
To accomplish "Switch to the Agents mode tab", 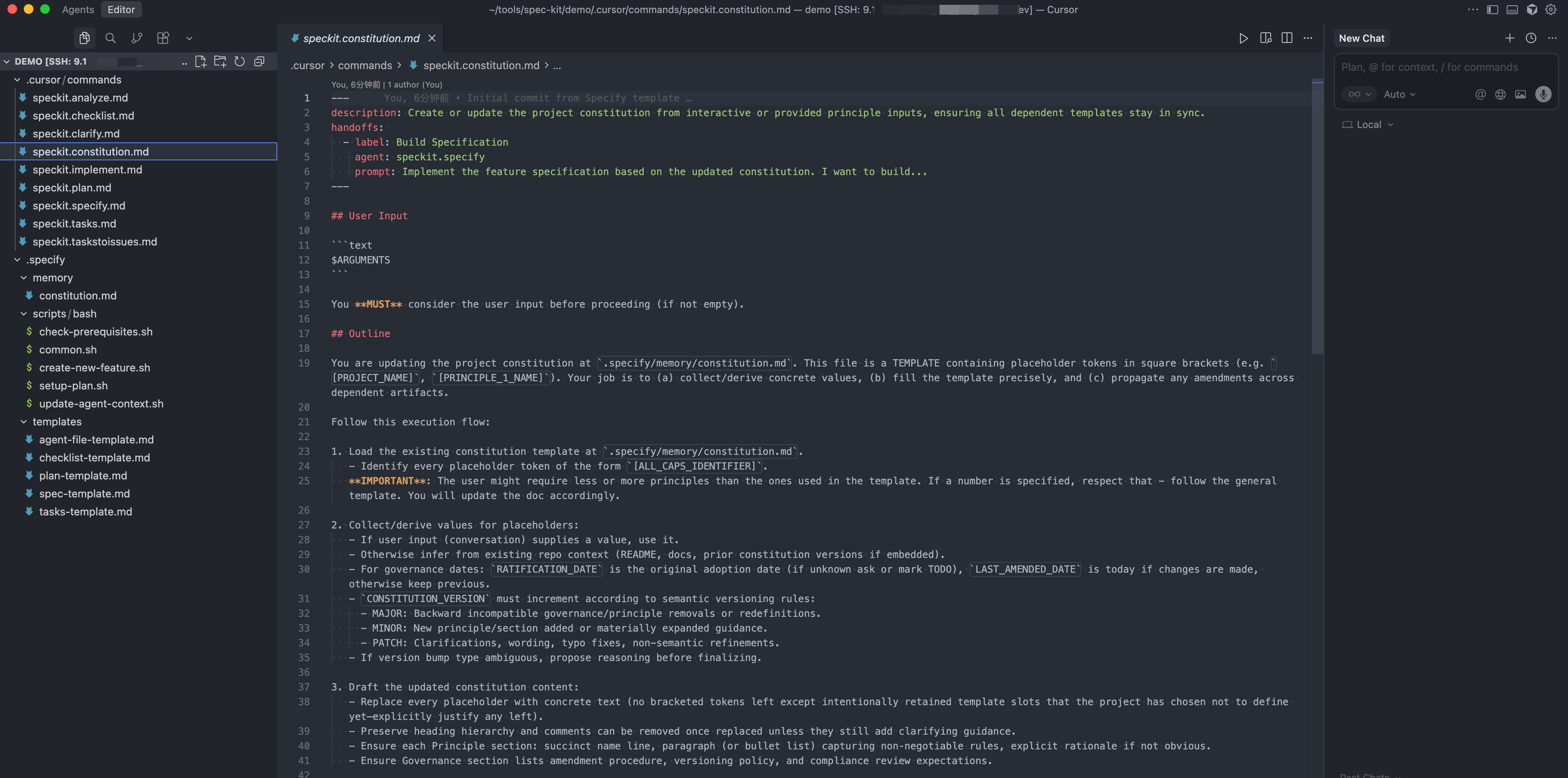I will [78, 10].
